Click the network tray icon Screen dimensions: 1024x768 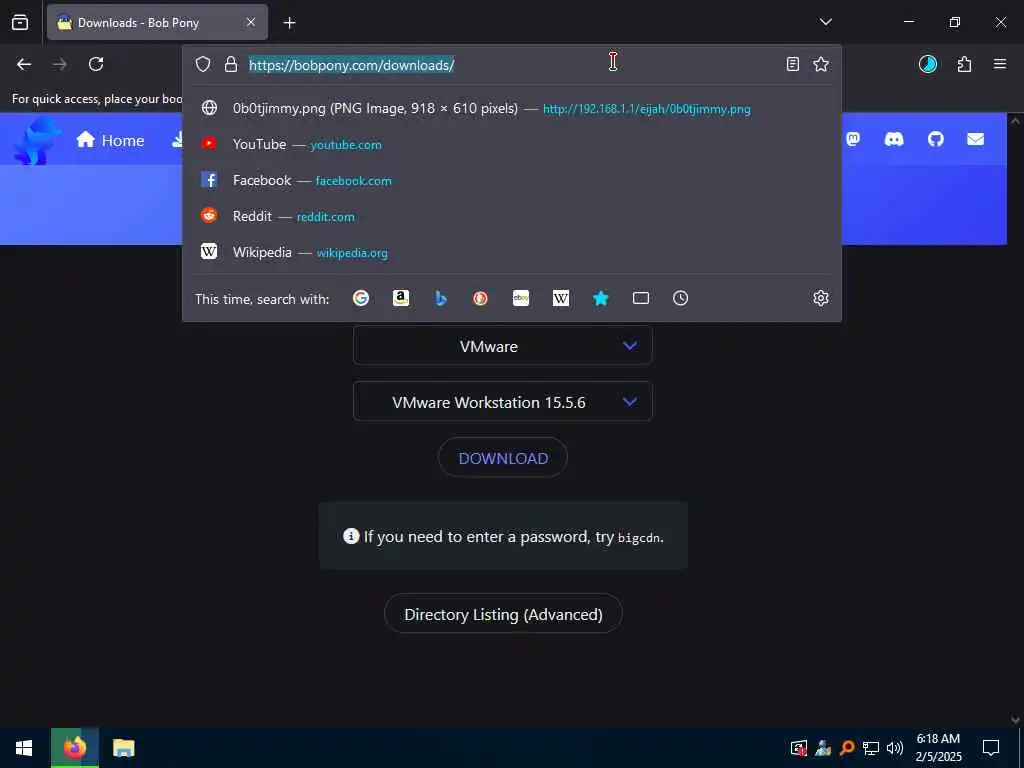(x=871, y=748)
